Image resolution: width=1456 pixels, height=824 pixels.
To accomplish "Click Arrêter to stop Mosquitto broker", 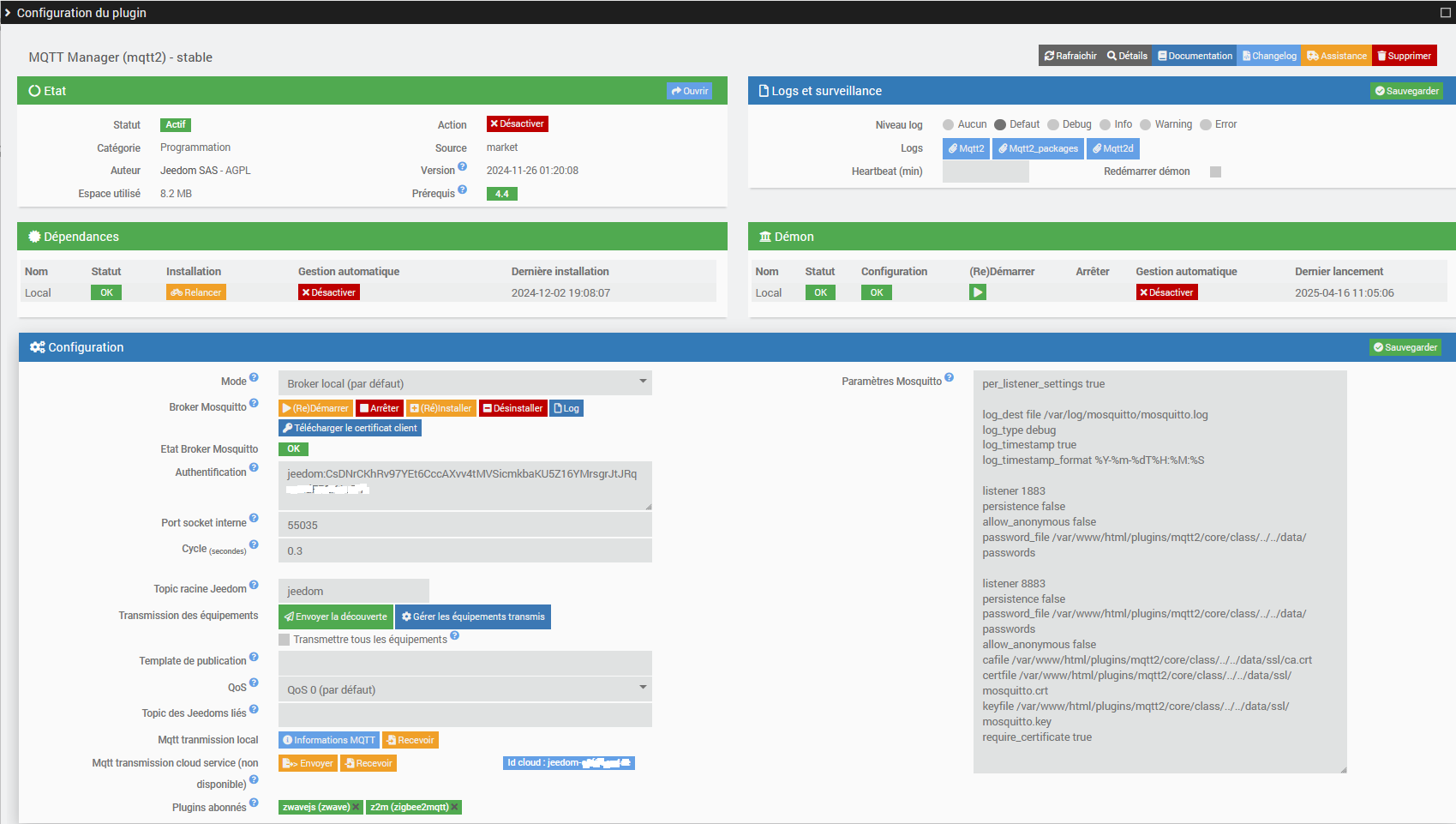I will [379, 408].
